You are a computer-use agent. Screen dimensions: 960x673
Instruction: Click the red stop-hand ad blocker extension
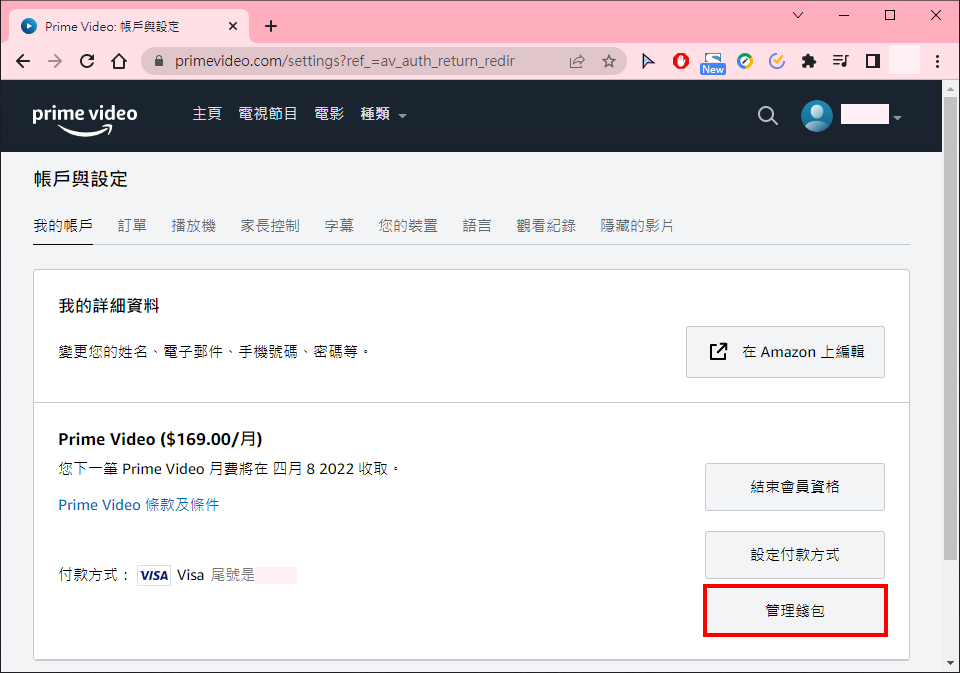[x=681, y=61]
